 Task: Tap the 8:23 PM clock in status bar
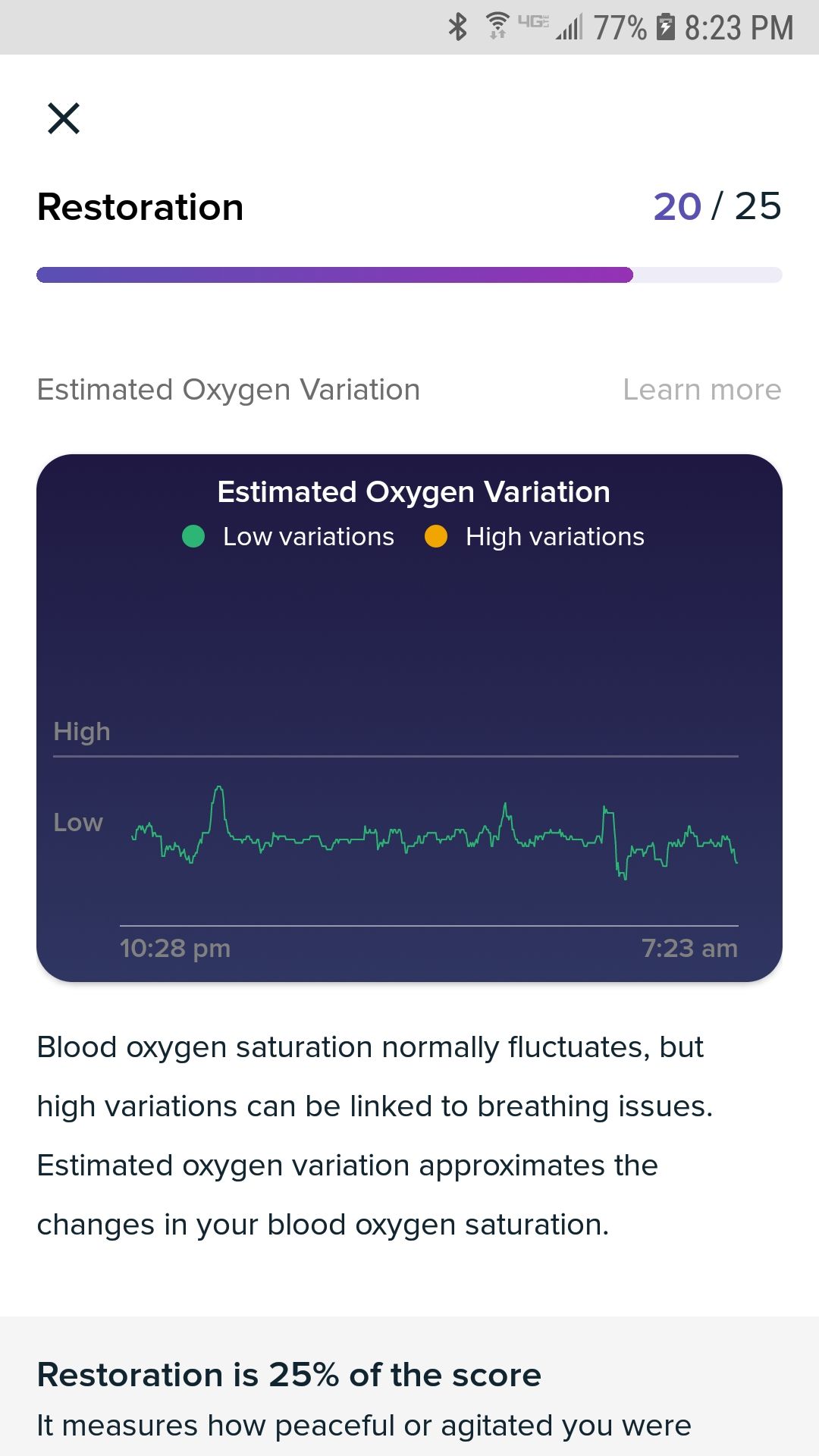(x=739, y=28)
